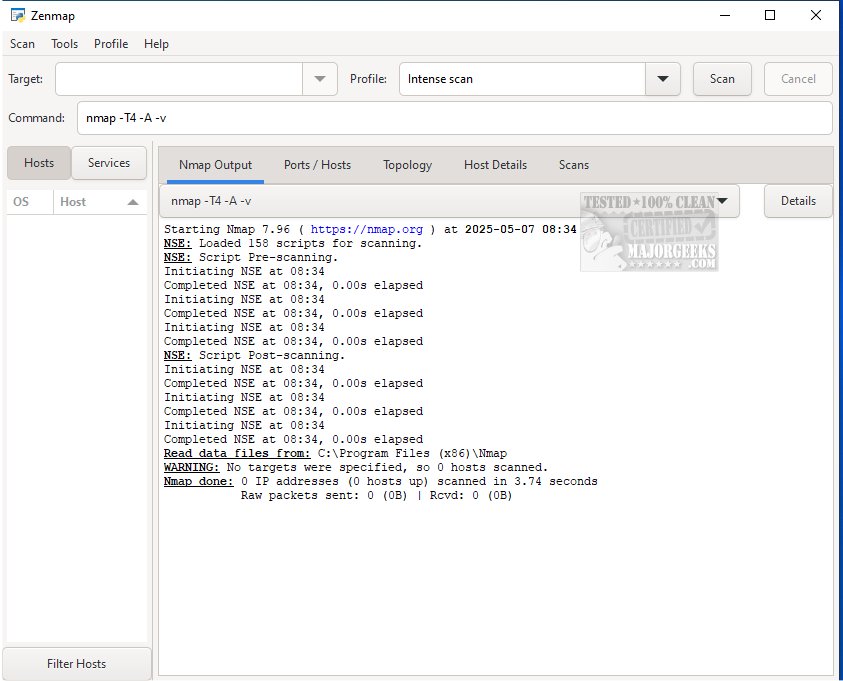The image size is (843, 681).
Task: Click the Zenmap app icon in title bar
Action: click(17, 16)
